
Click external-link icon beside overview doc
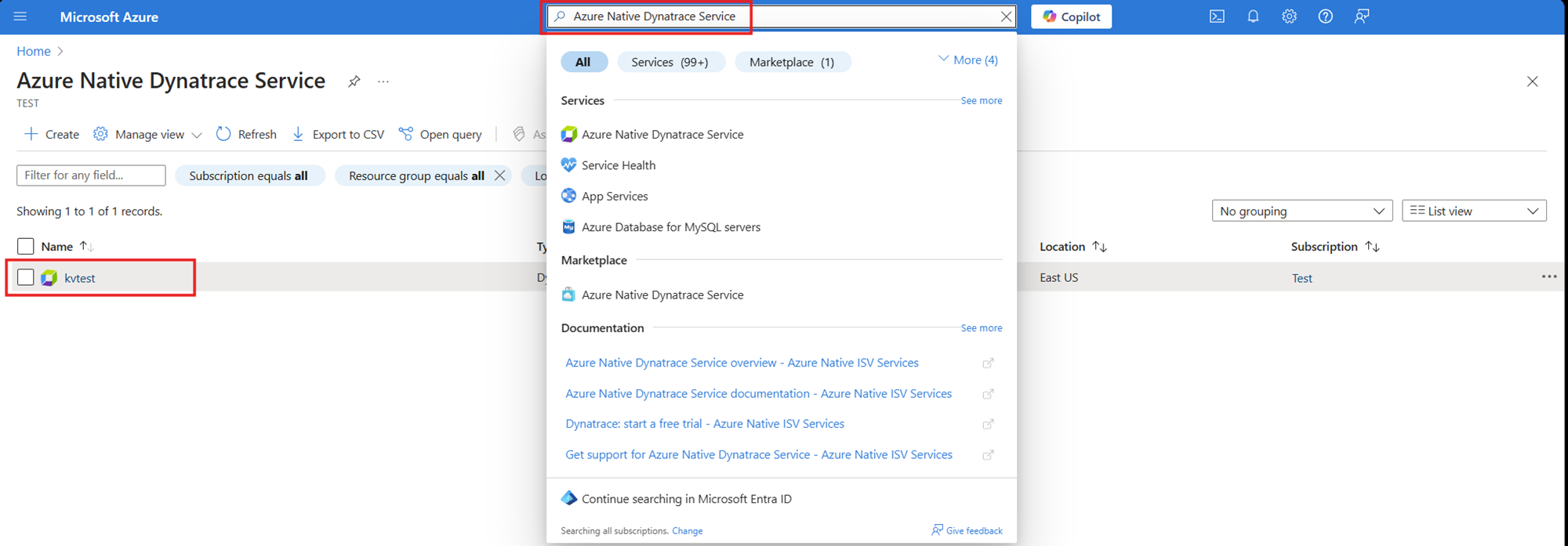tap(988, 363)
